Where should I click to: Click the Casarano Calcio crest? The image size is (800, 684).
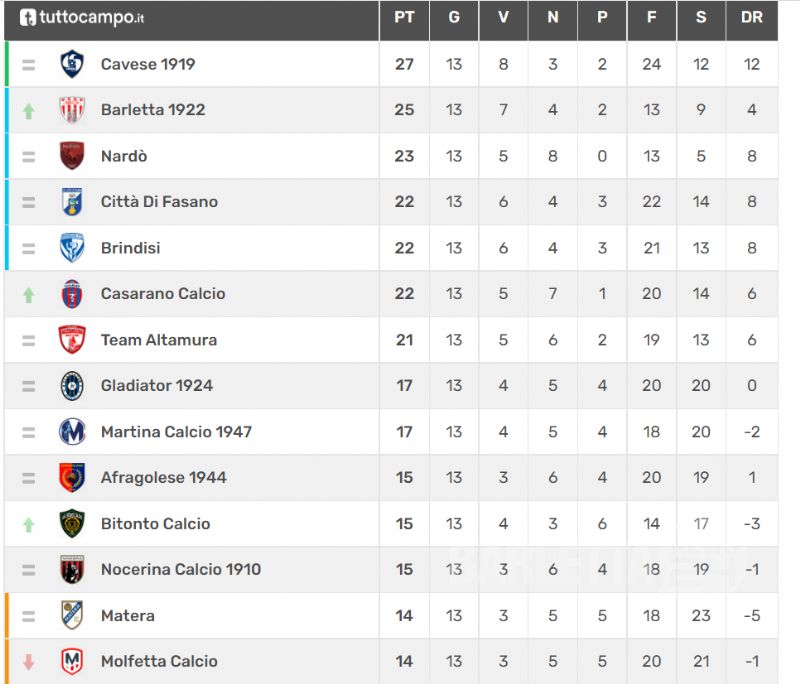point(72,294)
